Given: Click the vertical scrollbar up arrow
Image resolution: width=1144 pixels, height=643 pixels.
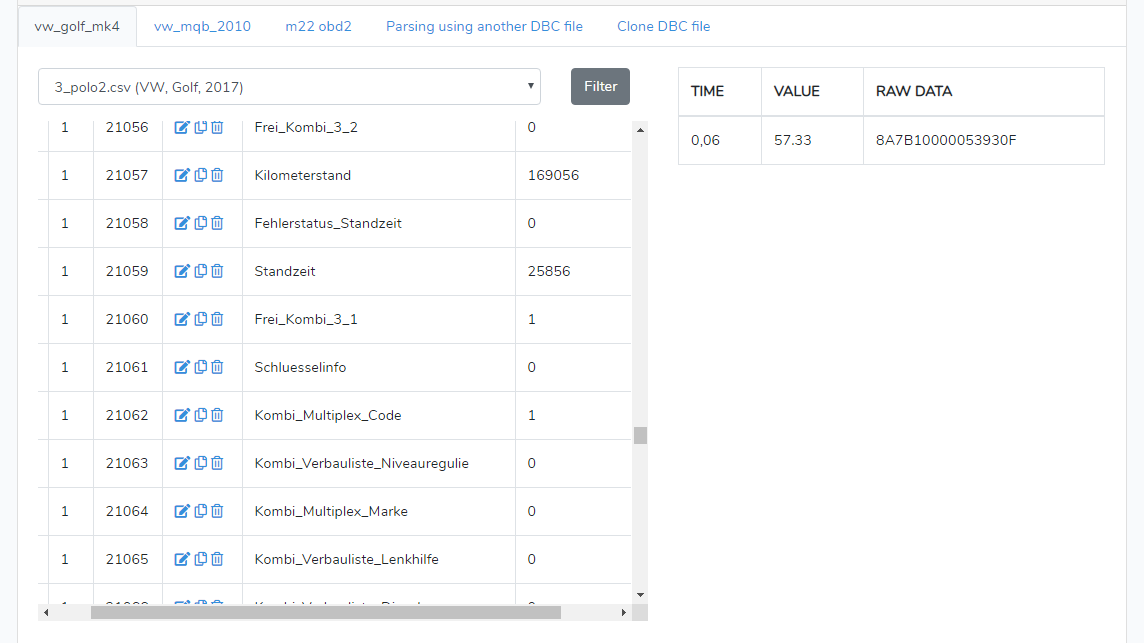Looking at the screenshot, I should (640, 128).
